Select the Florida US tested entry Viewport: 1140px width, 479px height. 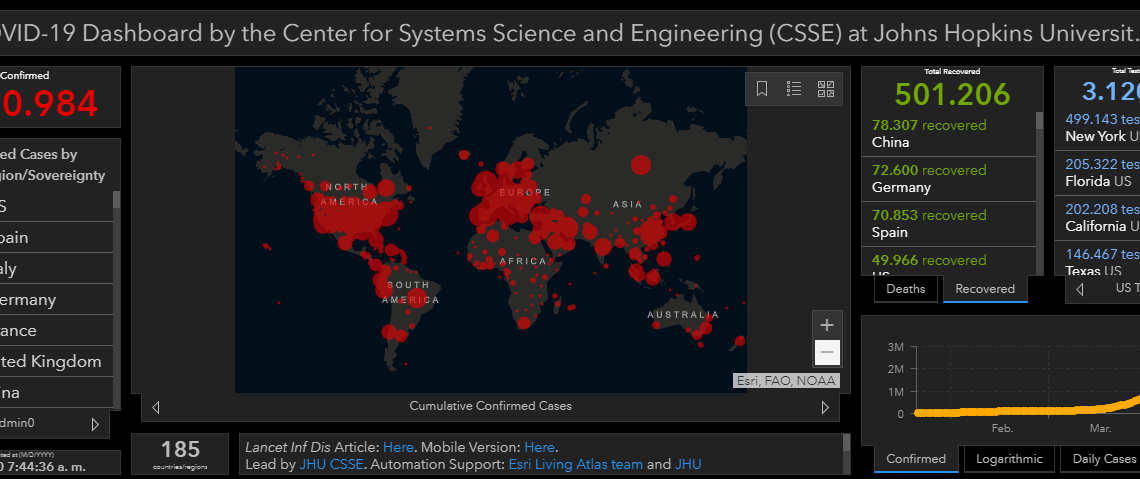coord(1097,173)
